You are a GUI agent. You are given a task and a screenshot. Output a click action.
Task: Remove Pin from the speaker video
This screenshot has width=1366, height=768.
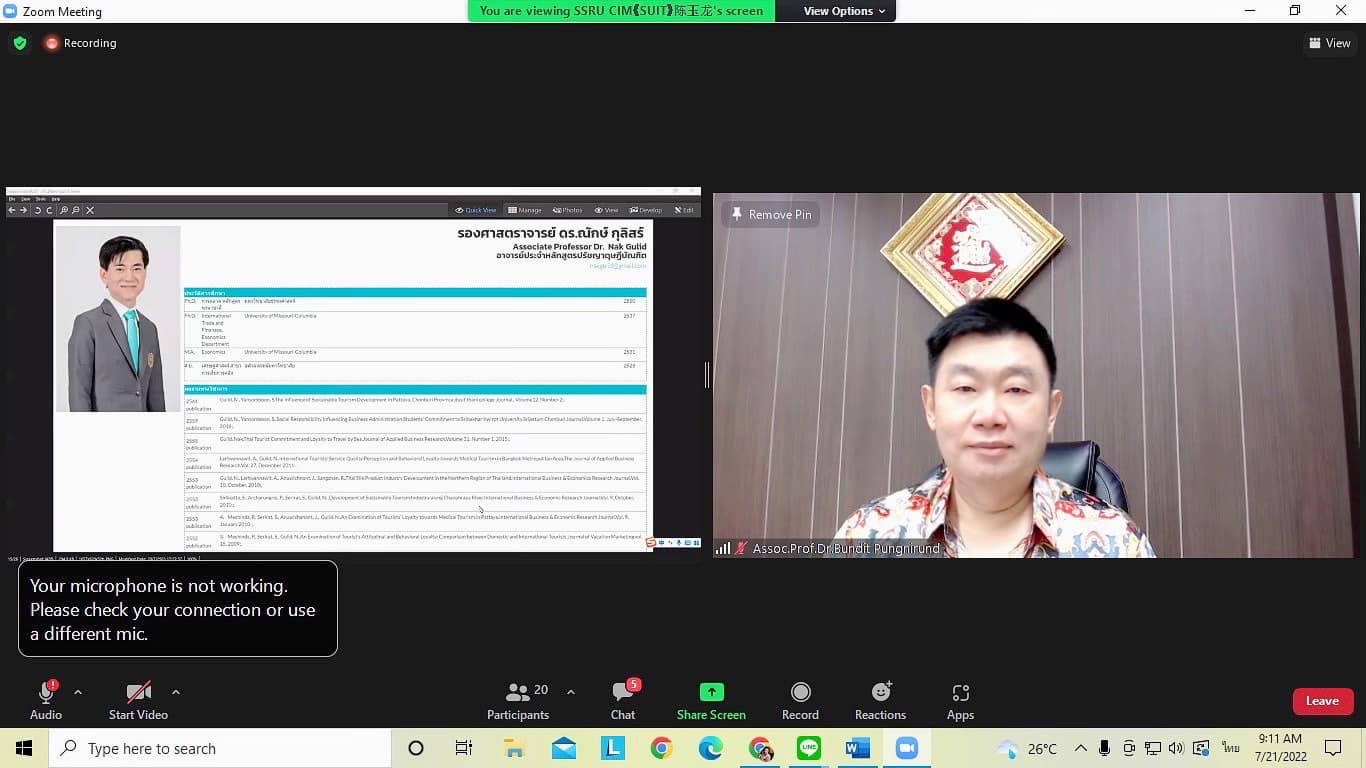(771, 215)
